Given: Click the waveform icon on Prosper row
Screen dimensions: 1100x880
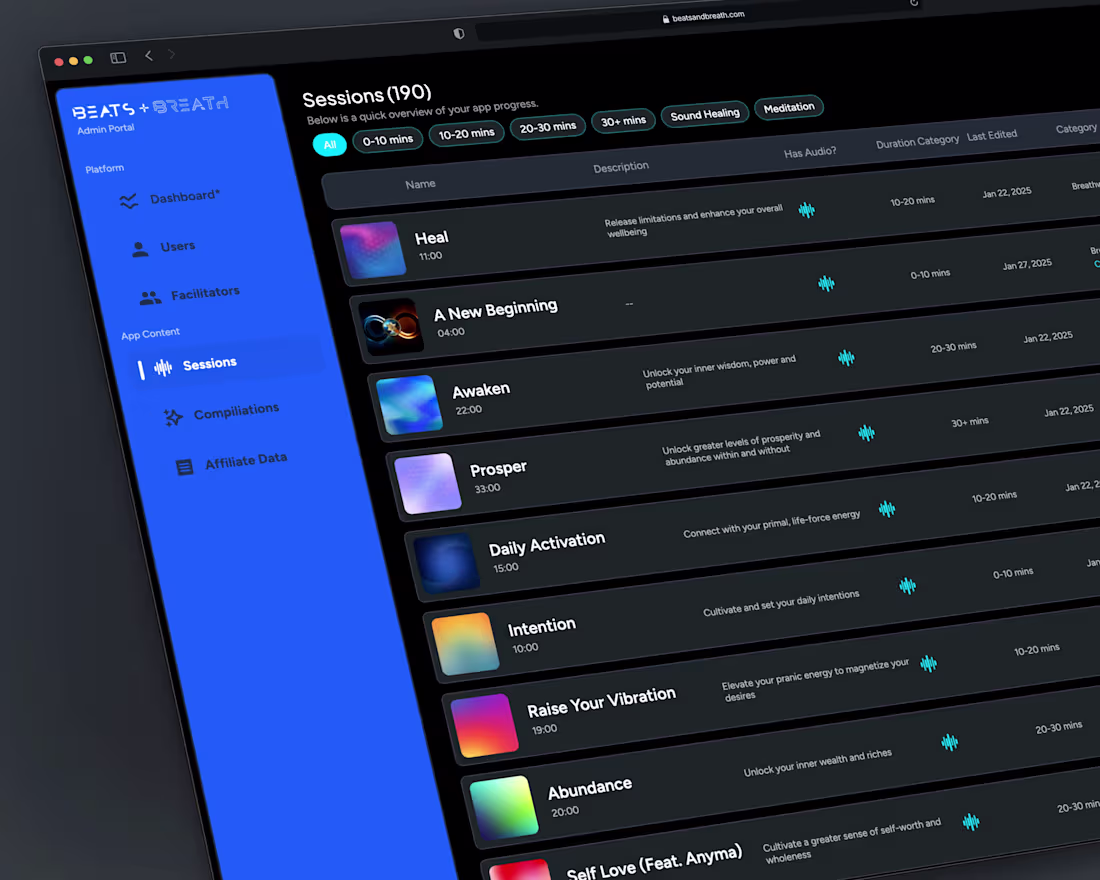Looking at the screenshot, I should [x=867, y=433].
